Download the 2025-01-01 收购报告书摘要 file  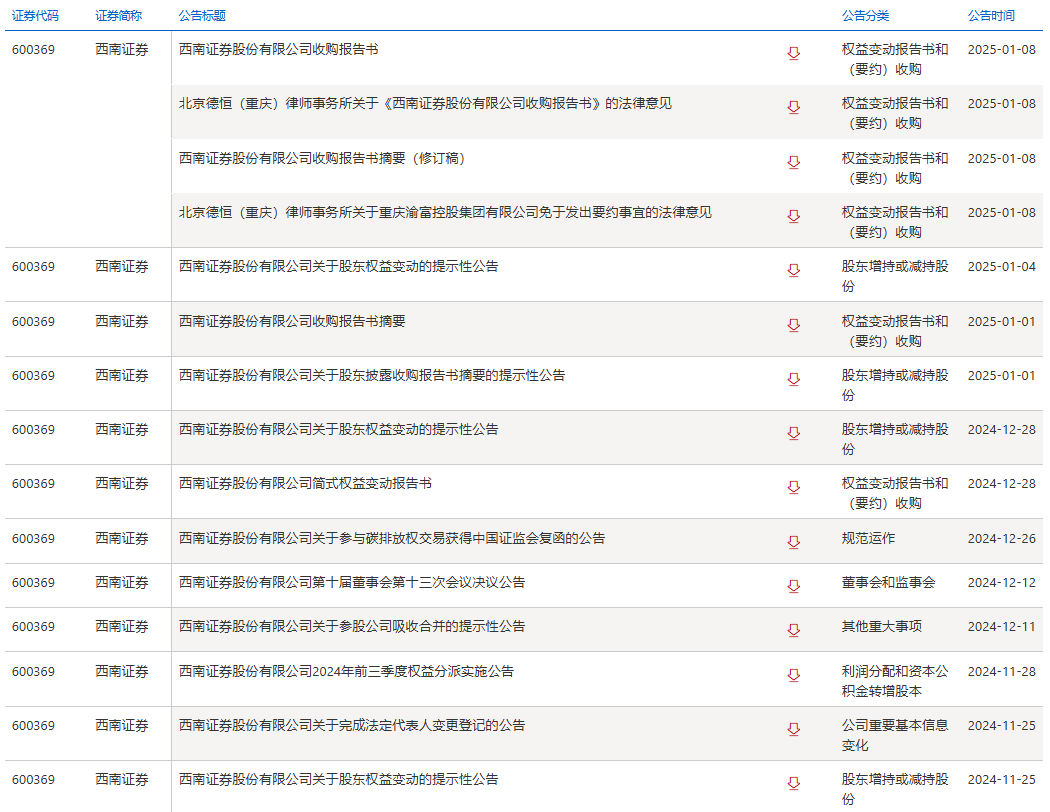coord(794,325)
